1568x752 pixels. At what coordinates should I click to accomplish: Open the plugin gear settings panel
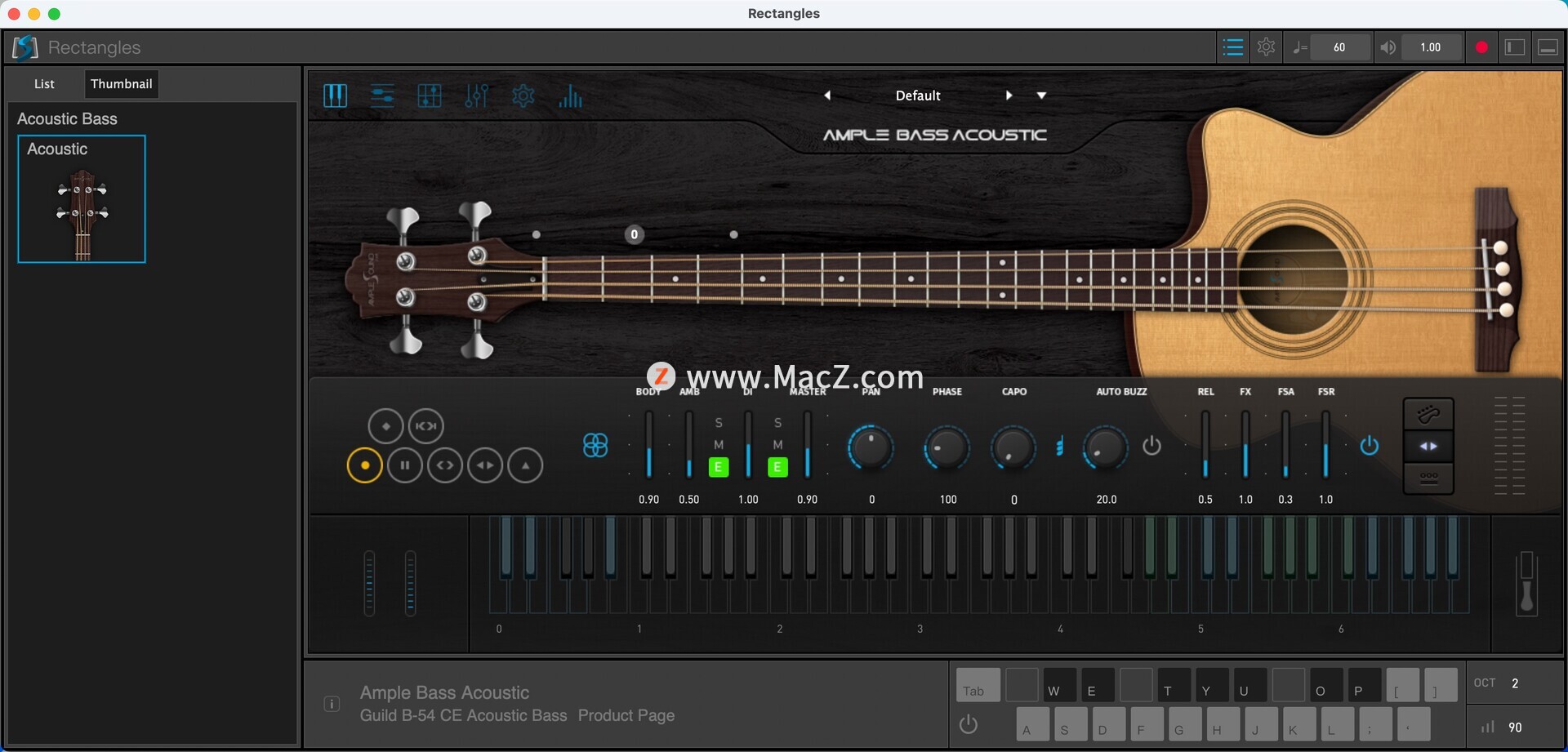[x=523, y=96]
